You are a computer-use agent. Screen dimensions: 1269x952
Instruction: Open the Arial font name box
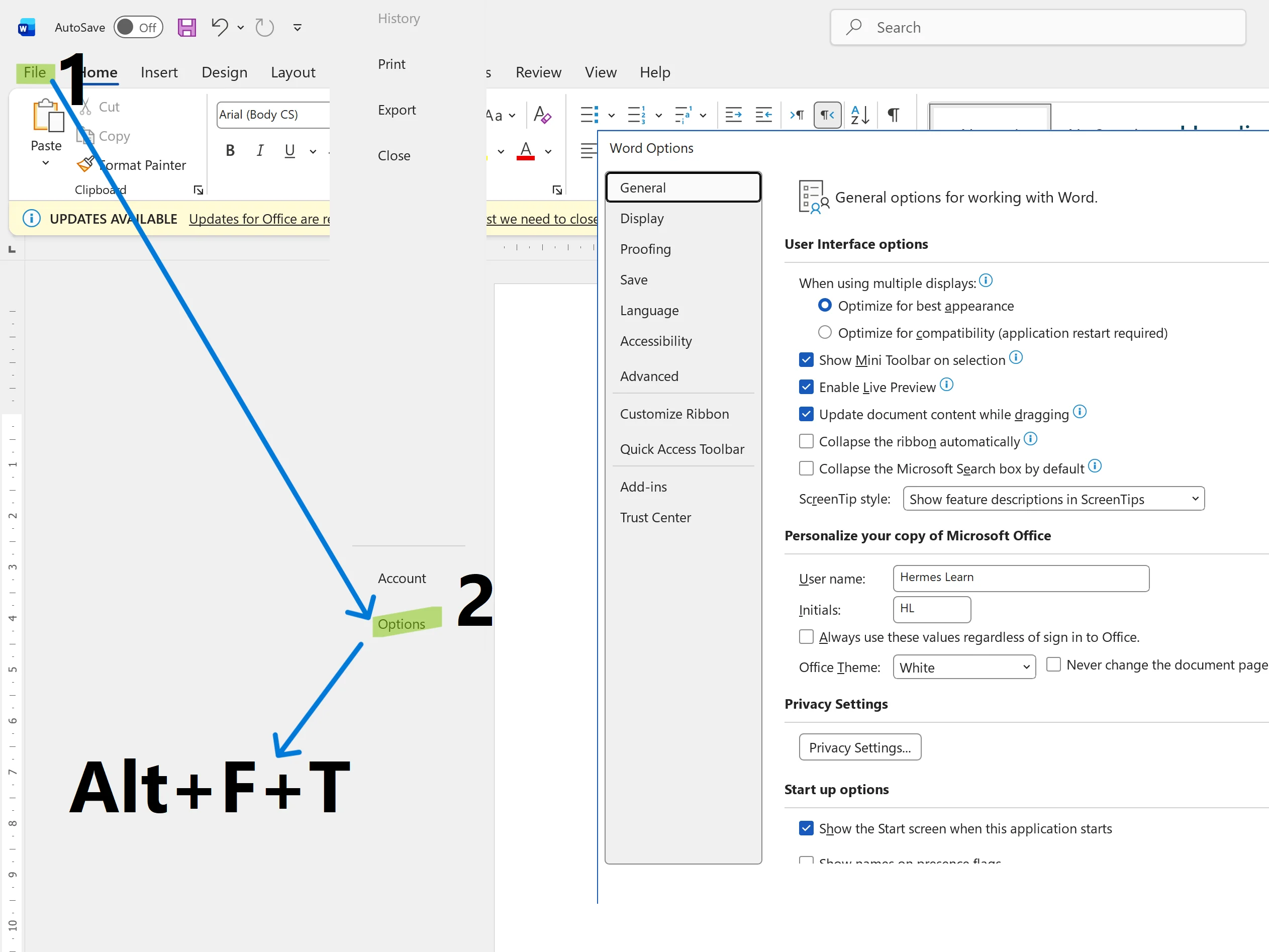(273, 115)
